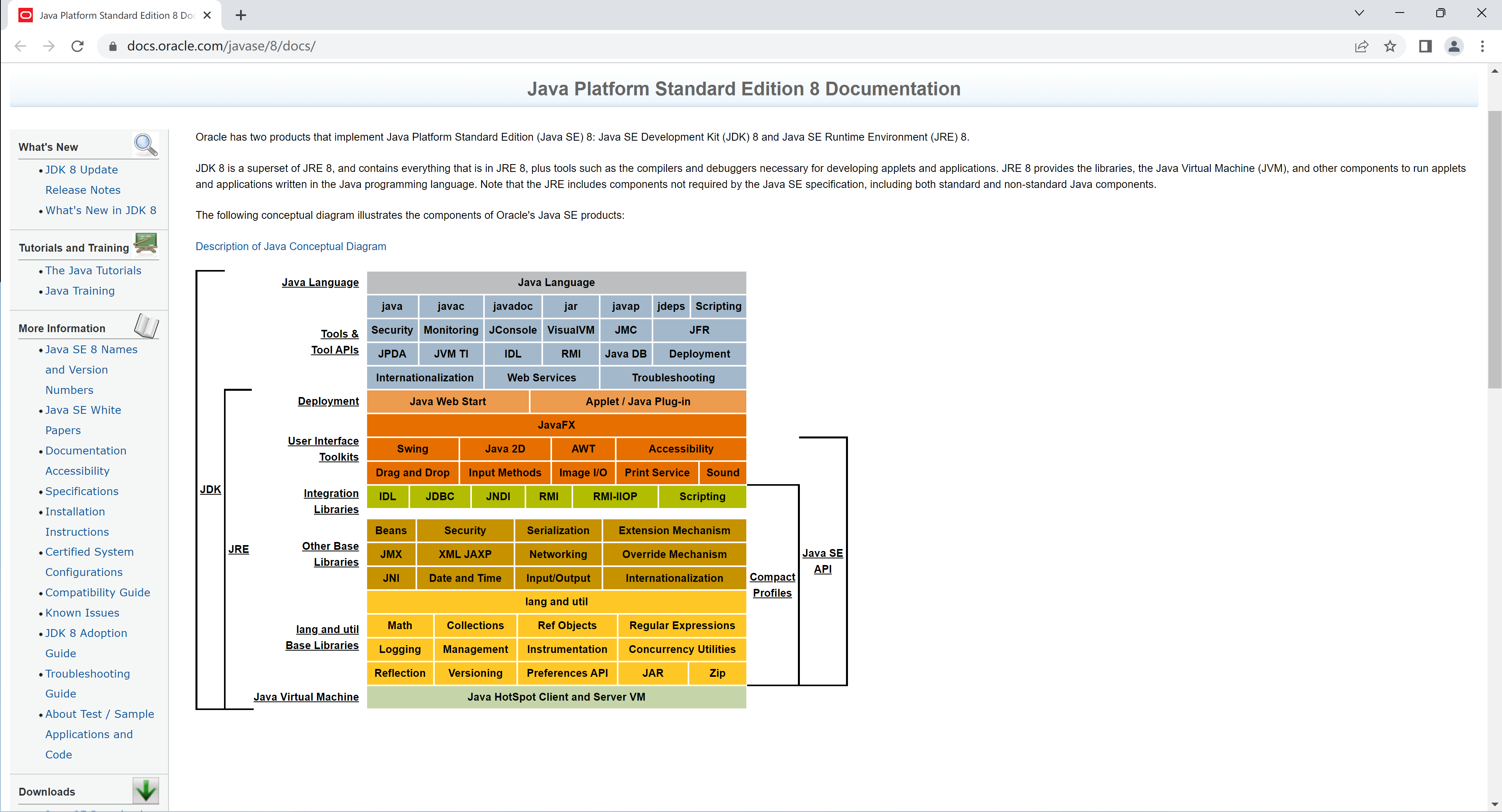The image size is (1502, 812).
Task: Click the browser back arrow
Action: 20,46
